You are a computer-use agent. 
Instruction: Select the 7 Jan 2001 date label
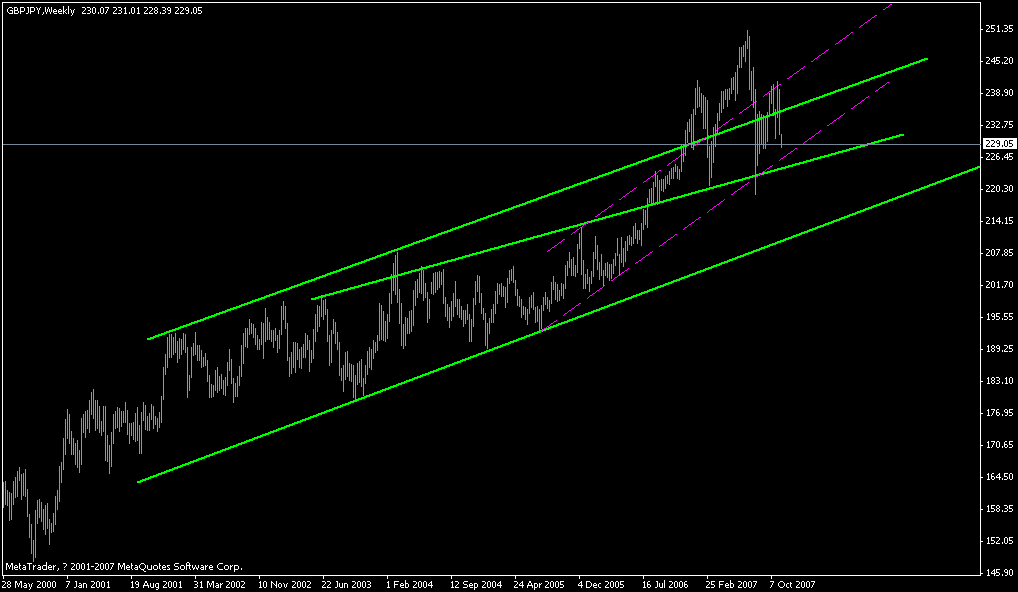(x=88, y=584)
